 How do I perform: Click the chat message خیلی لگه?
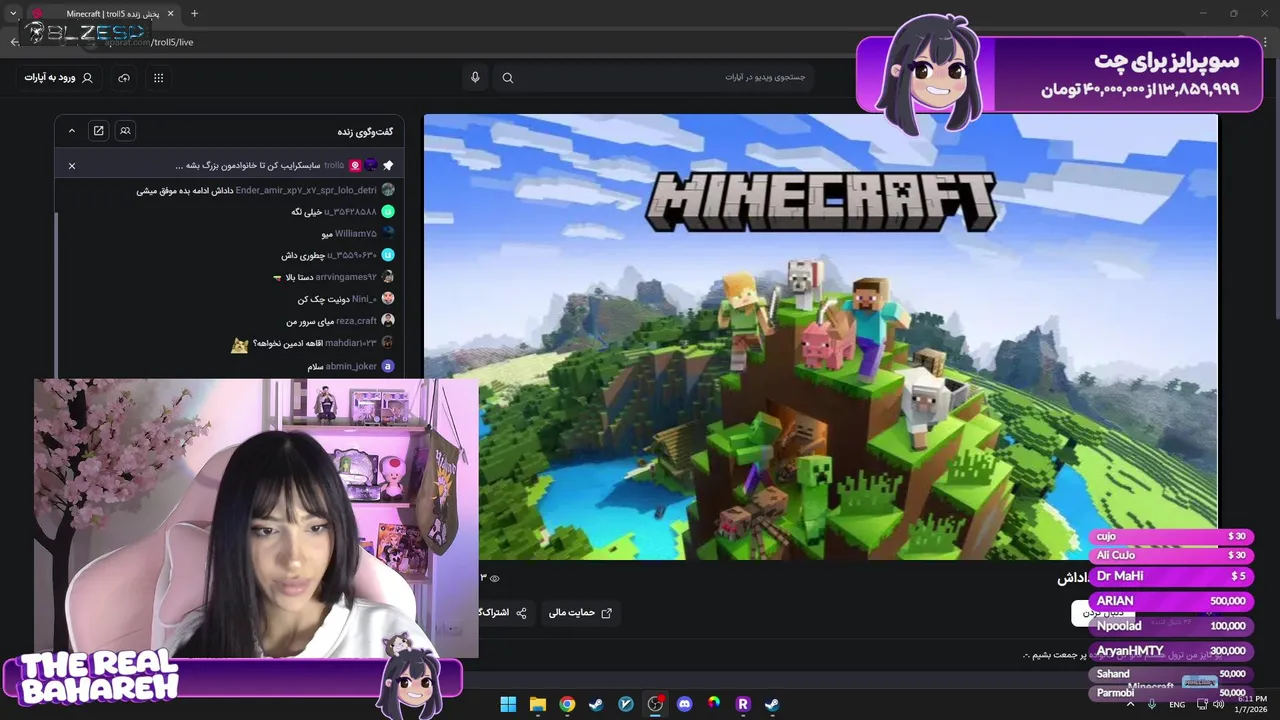point(305,212)
